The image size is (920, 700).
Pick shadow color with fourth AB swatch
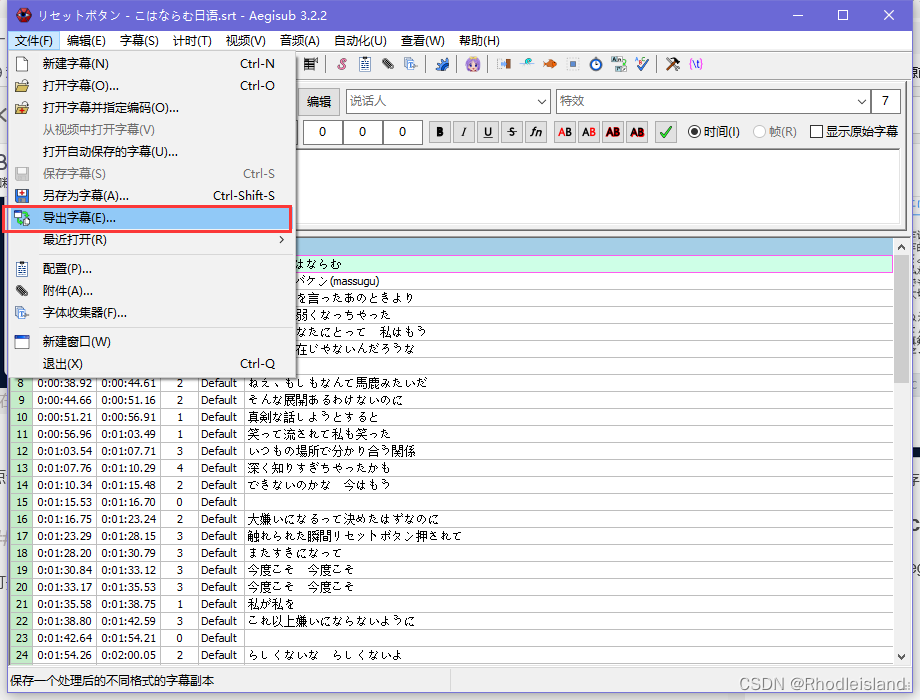[637, 132]
